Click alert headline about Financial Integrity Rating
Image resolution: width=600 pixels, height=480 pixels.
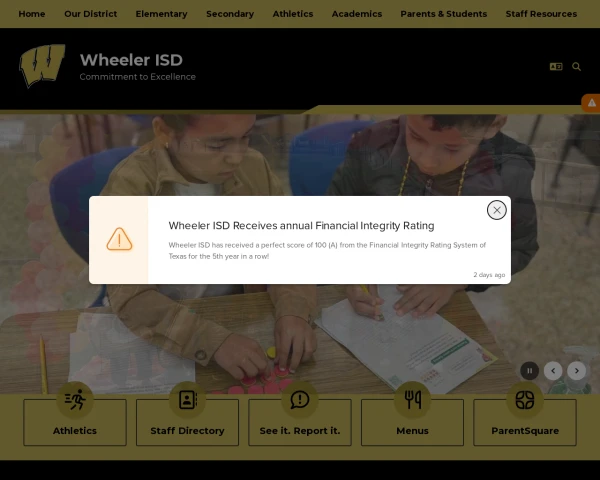point(301,226)
